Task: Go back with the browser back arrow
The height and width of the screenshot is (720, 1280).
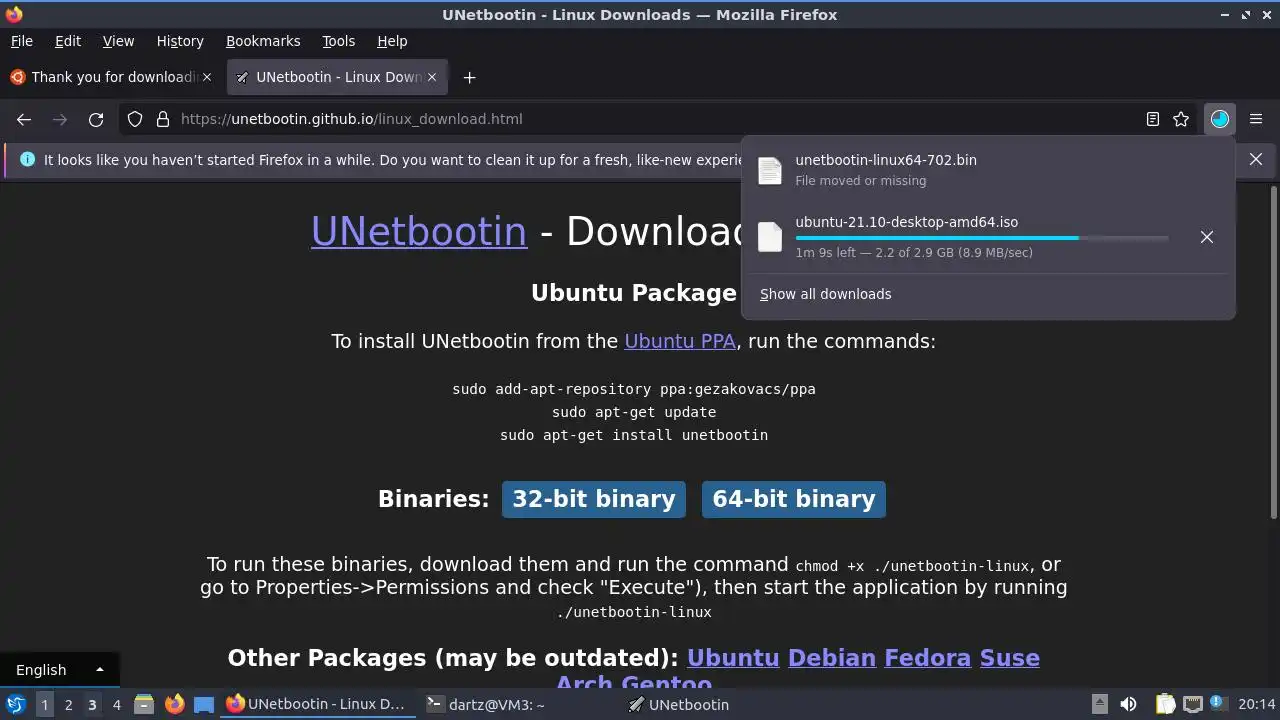Action: [x=24, y=119]
